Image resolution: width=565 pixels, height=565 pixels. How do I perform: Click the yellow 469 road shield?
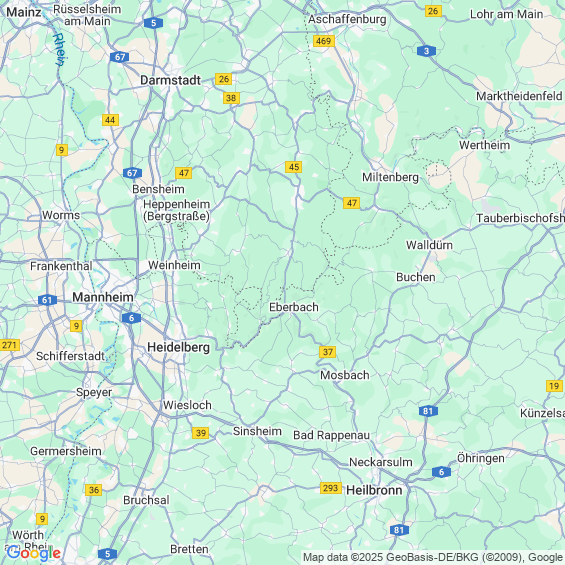point(324,41)
